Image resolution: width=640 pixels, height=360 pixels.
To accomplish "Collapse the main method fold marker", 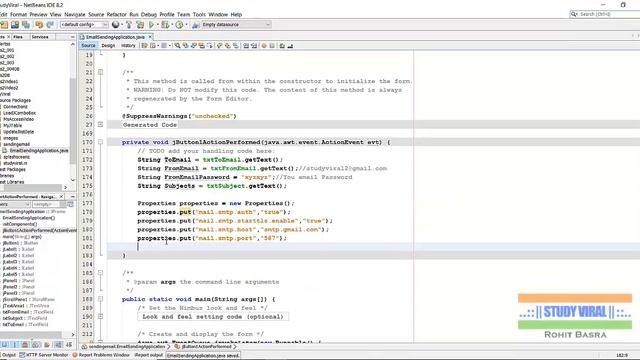I will click(100, 299).
